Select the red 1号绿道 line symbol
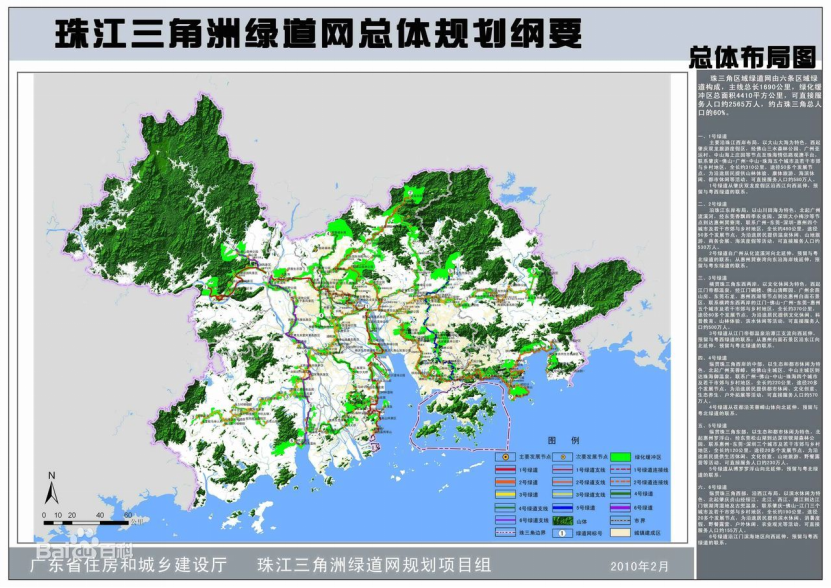 505,469
